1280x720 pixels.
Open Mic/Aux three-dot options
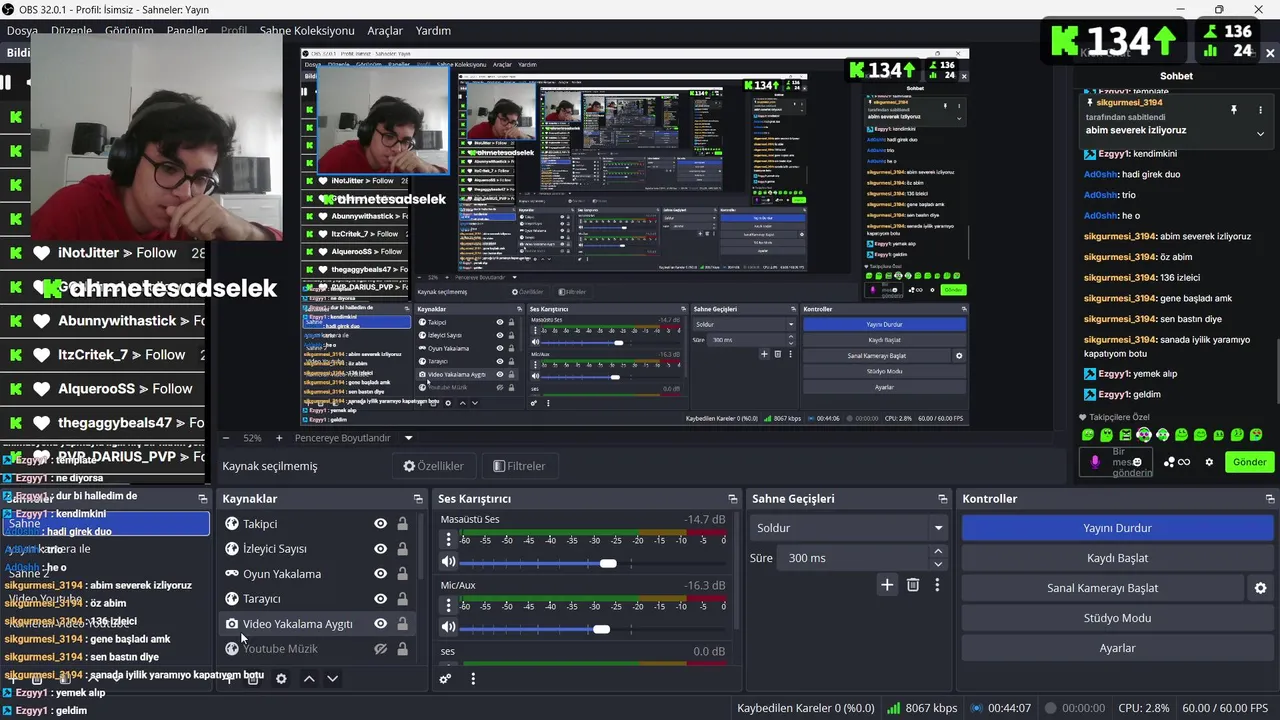[449, 606]
